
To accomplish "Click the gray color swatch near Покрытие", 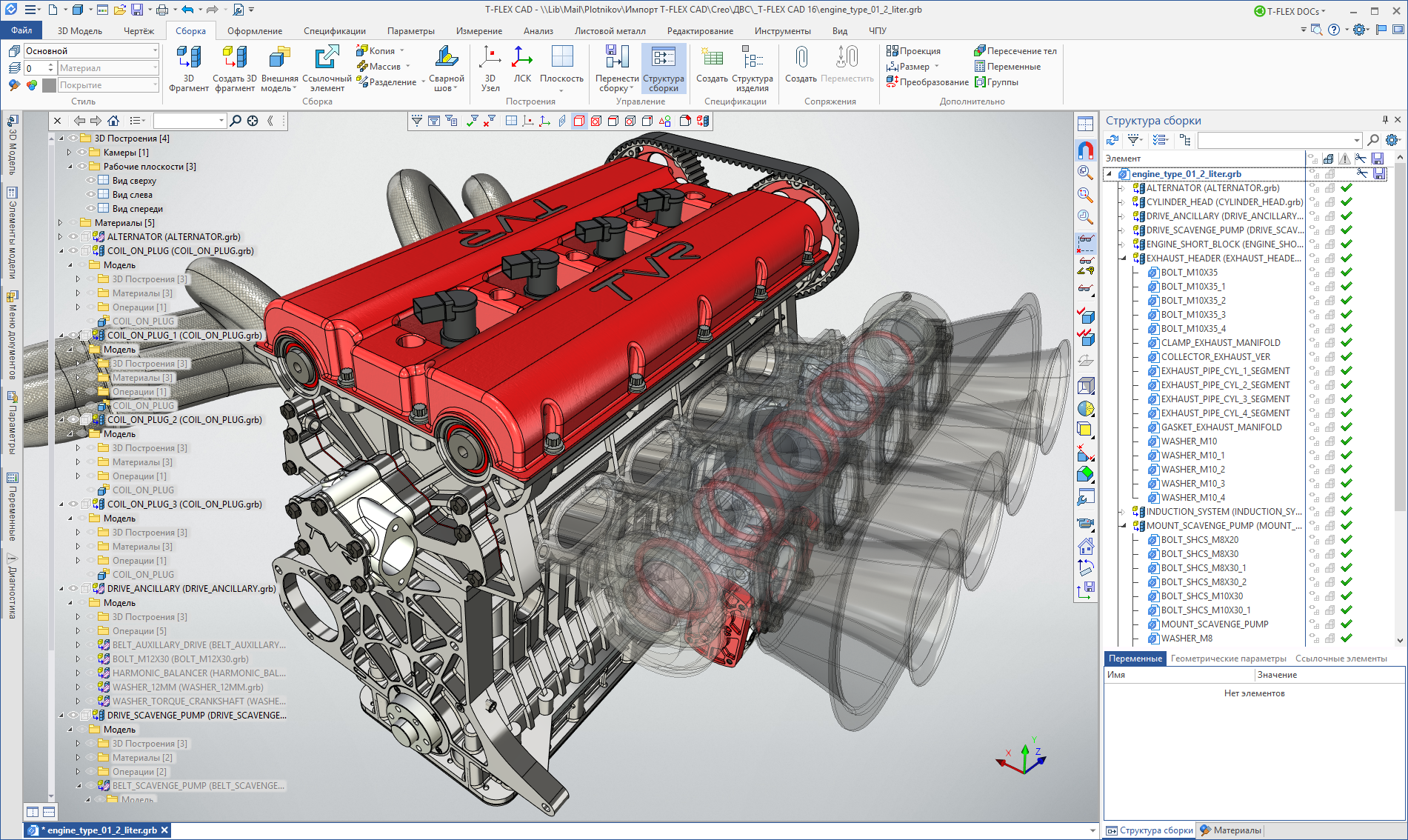I will pos(50,85).
